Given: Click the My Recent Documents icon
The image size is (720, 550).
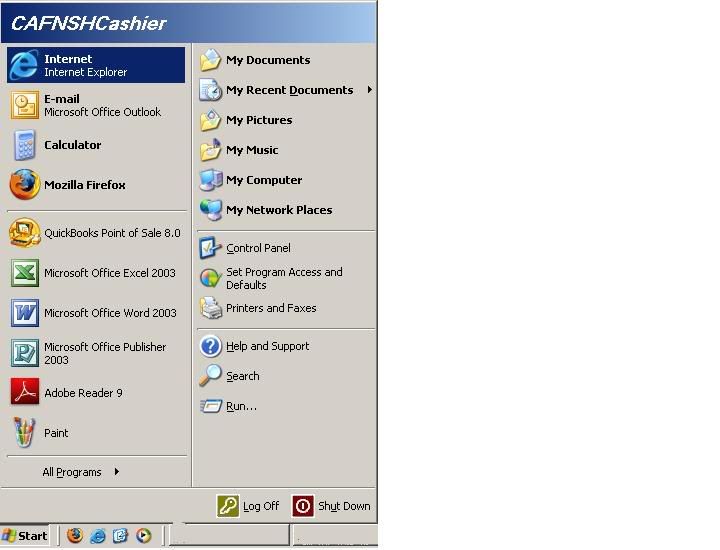Looking at the screenshot, I should (211, 90).
